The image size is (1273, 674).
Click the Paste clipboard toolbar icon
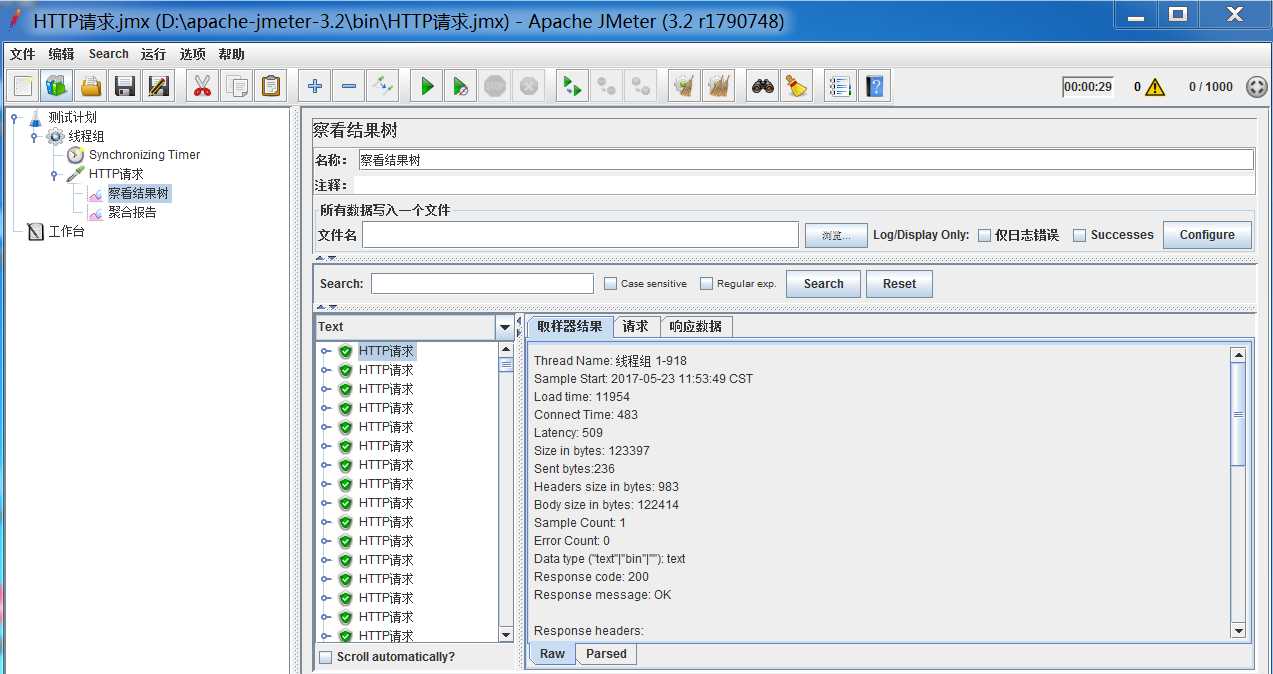point(271,86)
